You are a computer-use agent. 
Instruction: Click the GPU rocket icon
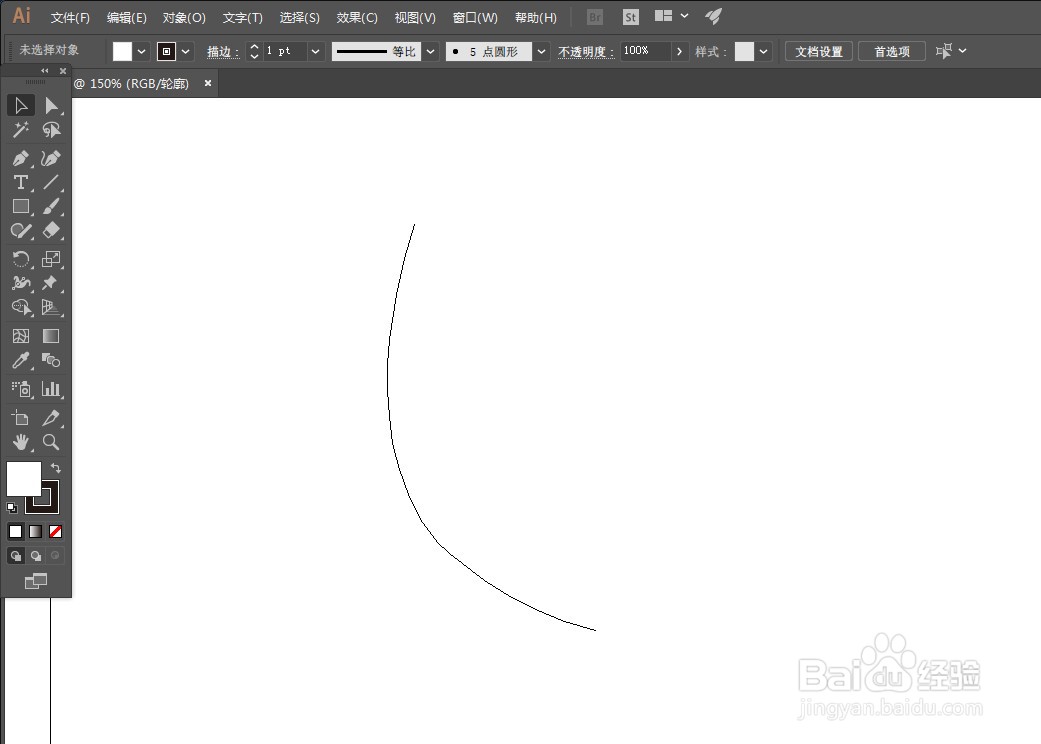(x=714, y=17)
